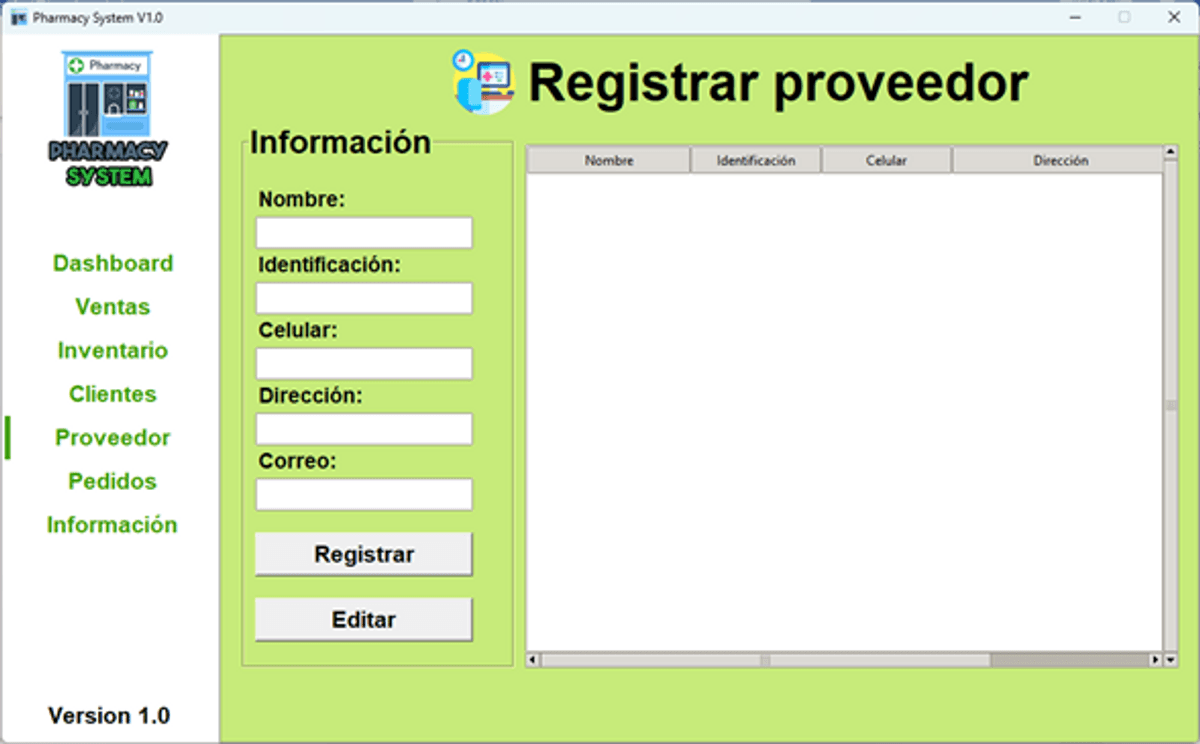Click the Pharmacy System logo image
Viewport: 1200px width, 744px height.
[x=108, y=118]
